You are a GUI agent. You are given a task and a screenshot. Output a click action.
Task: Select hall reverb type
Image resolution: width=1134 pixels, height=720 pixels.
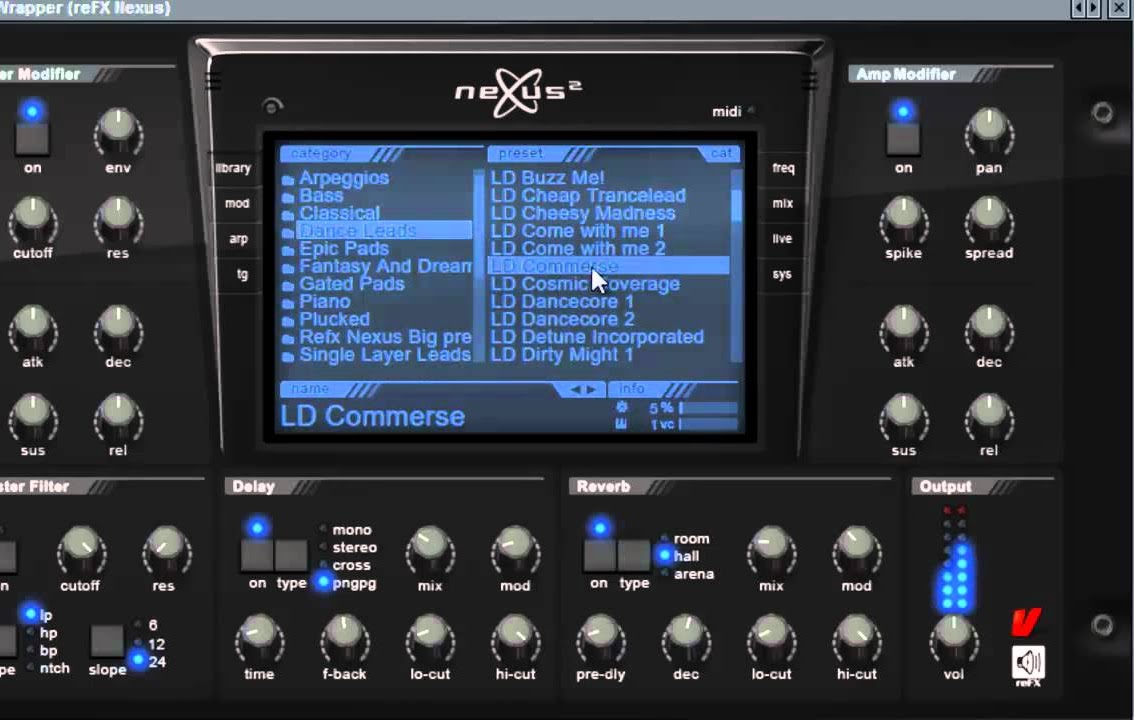678,556
